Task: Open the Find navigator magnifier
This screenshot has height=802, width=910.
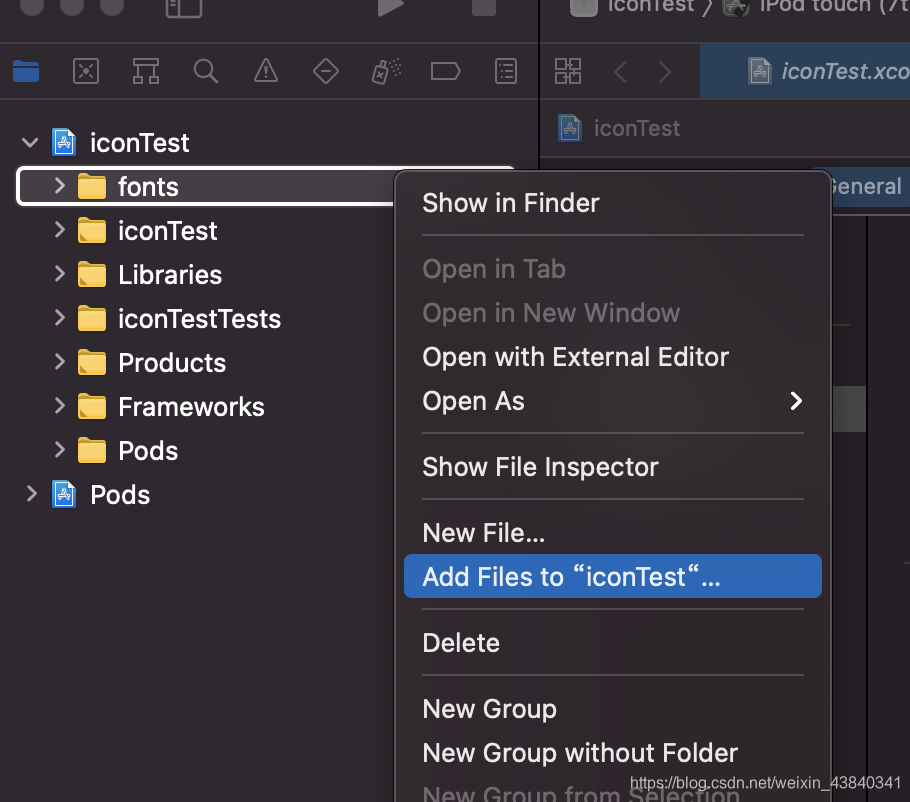Action: click(206, 71)
